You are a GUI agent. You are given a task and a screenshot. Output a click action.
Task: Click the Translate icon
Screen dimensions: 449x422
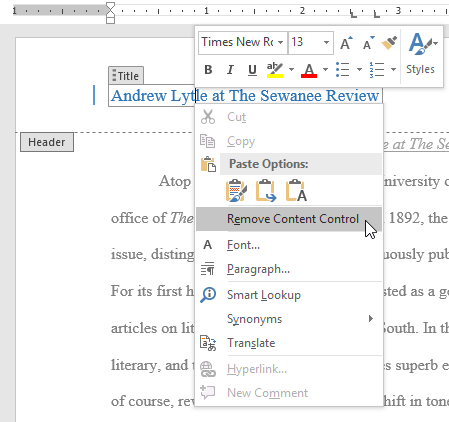pyautogui.click(x=208, y=343)
